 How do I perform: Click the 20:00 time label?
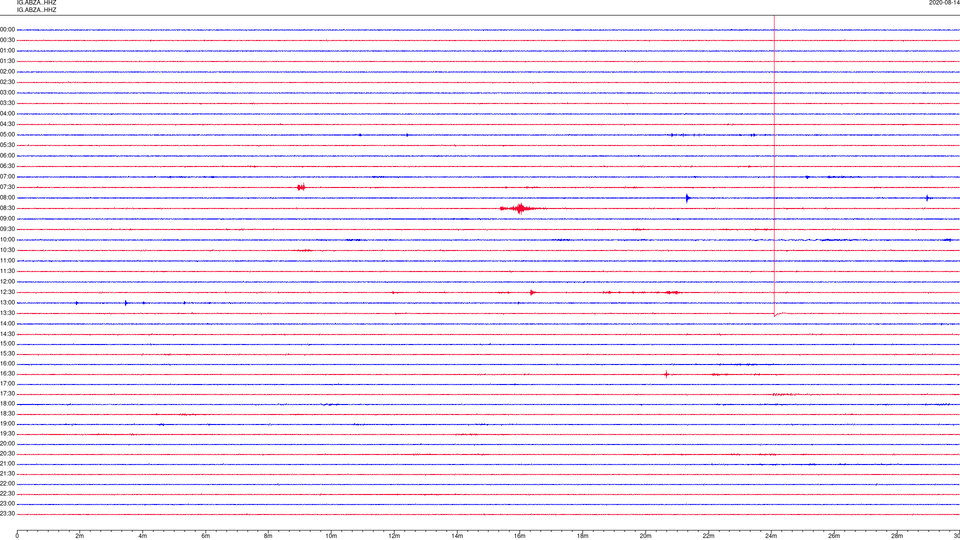(x=7, y=444)
